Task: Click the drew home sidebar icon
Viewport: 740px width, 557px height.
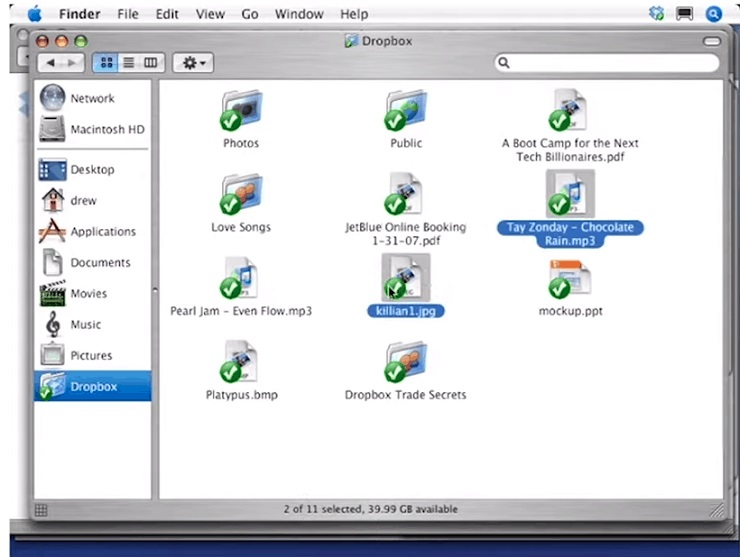Action: pos(52,200)
